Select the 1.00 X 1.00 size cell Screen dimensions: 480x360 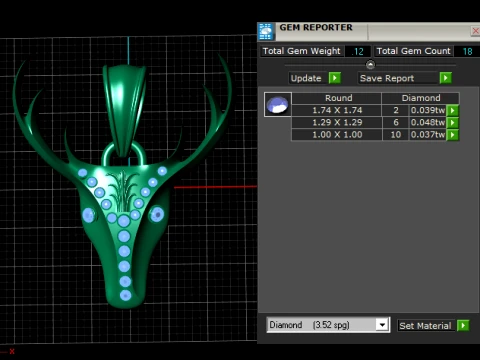pyautogui.click(x=337, y=135)
